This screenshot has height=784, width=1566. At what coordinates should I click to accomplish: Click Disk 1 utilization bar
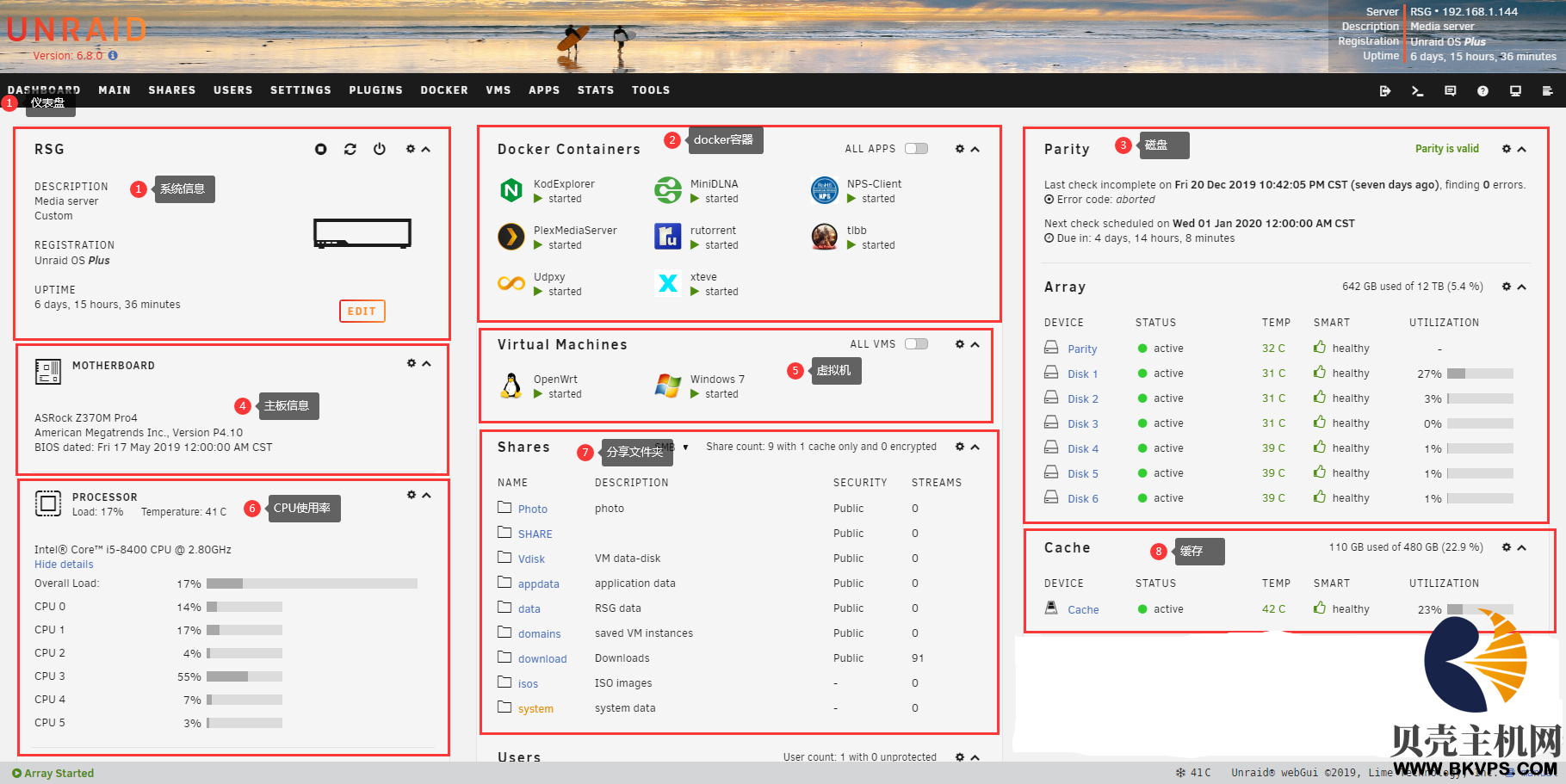(1480, 373)
